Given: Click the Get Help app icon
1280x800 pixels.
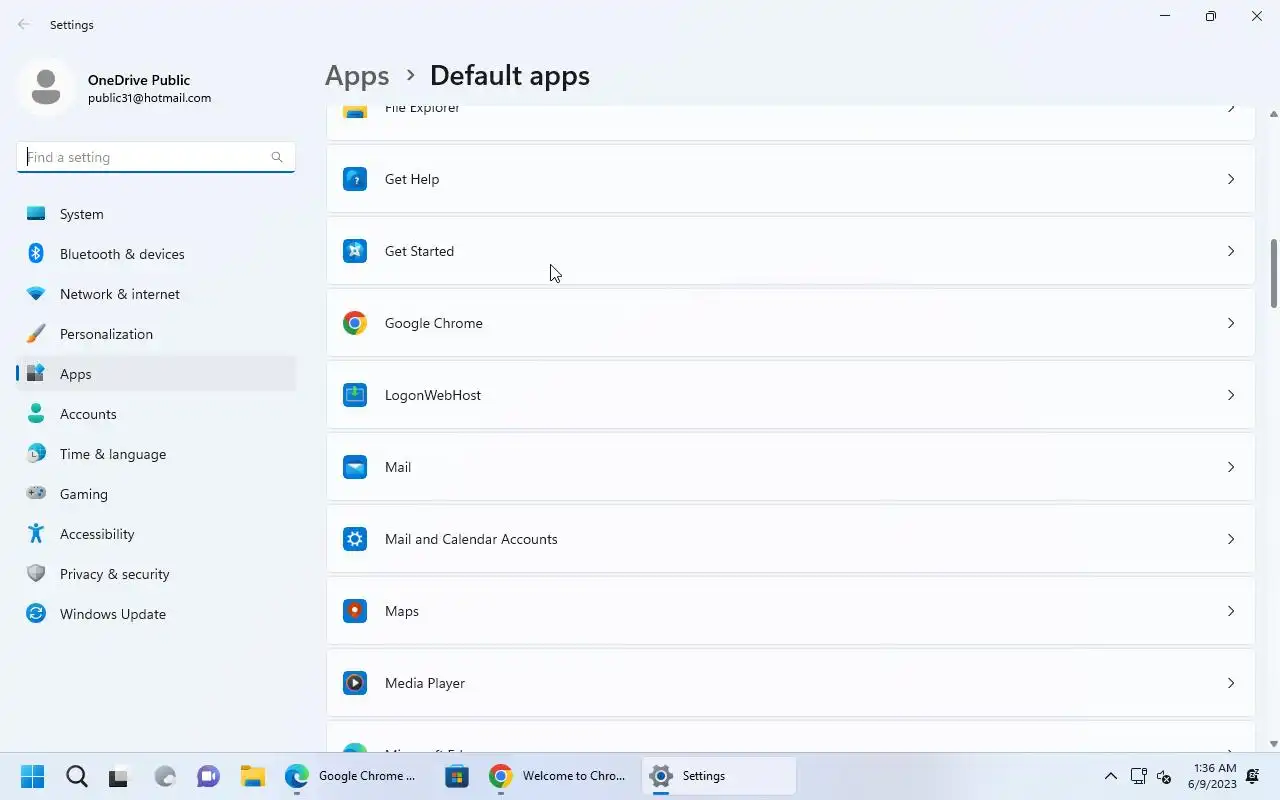Looking at the screenshot, I should tap(355, 179).
